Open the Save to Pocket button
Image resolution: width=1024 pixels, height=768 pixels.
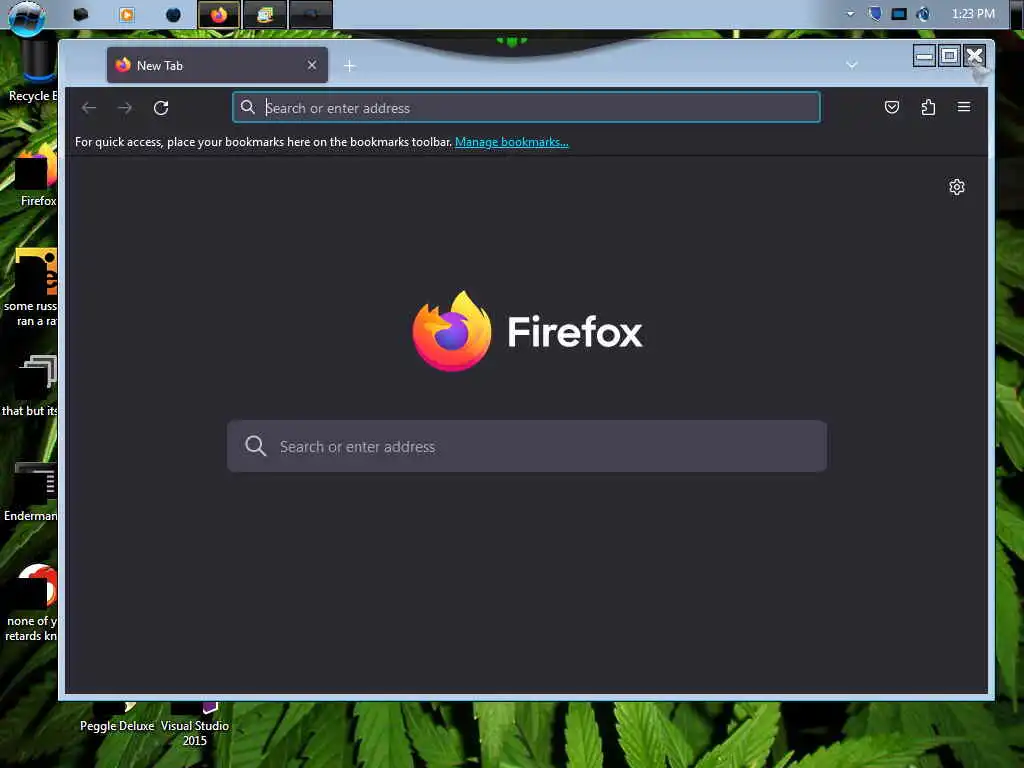(891, 107)
